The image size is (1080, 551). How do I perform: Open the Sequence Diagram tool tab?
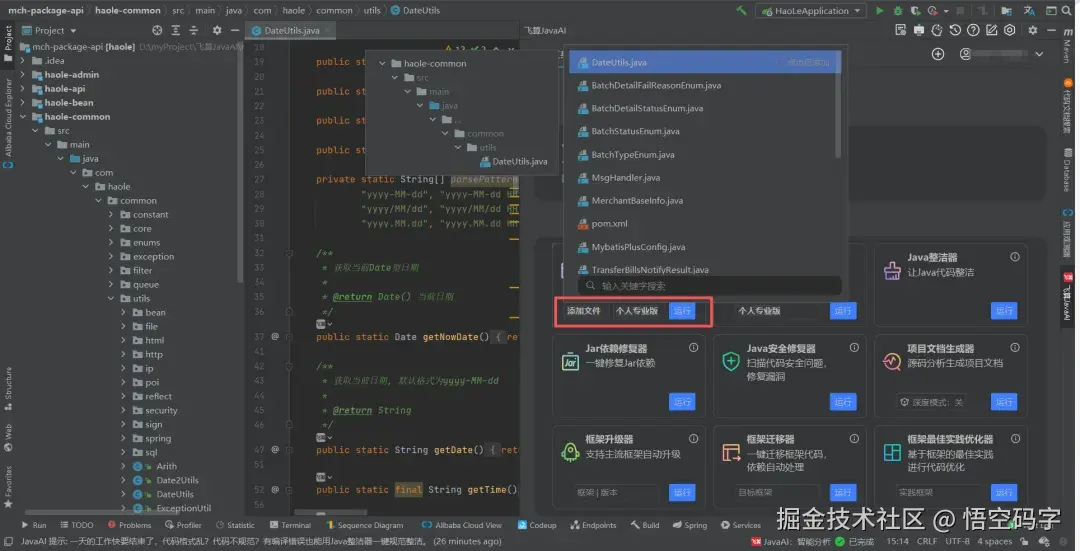[x=364, y=525]
